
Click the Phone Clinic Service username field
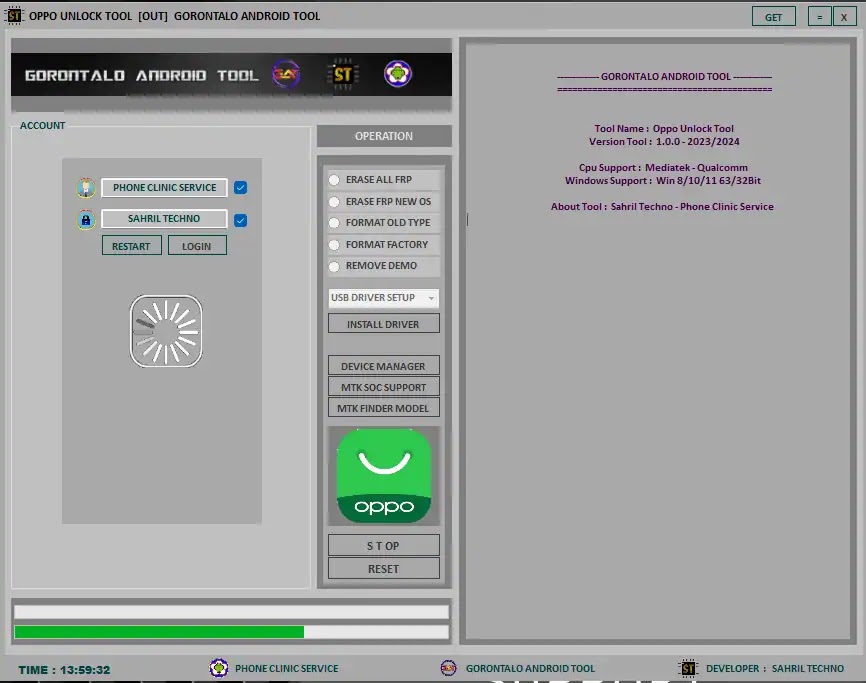(164, 188)
